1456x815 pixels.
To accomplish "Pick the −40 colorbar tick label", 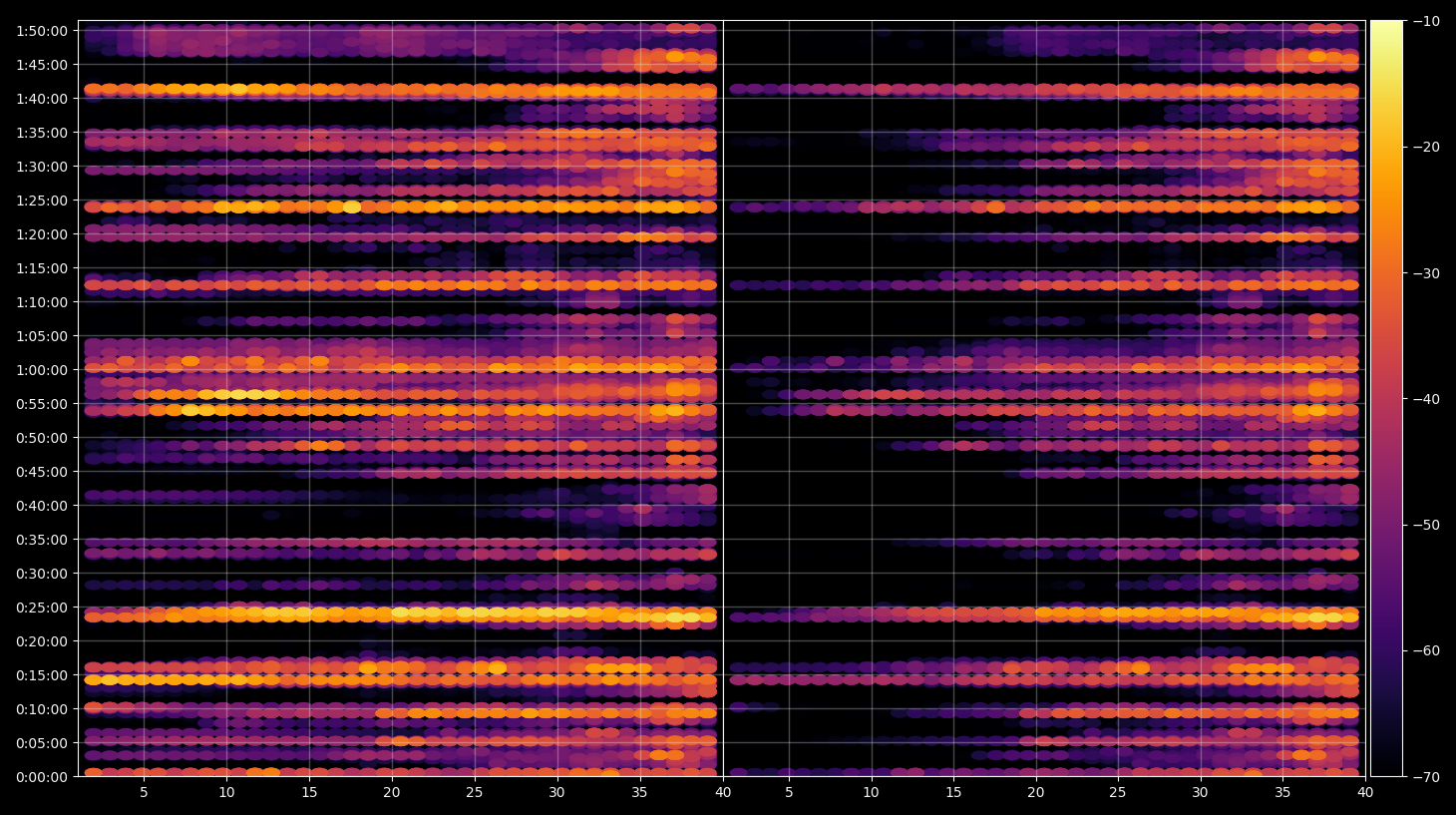I will [x=1427, y=399].
